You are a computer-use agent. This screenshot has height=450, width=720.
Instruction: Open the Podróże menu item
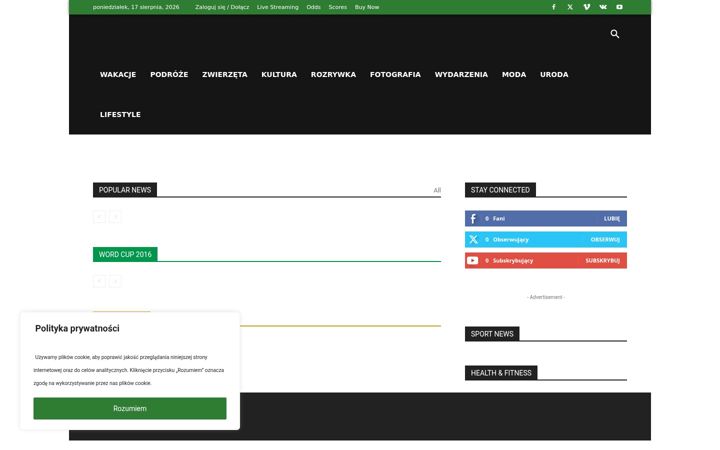click(x=169, y=74)
